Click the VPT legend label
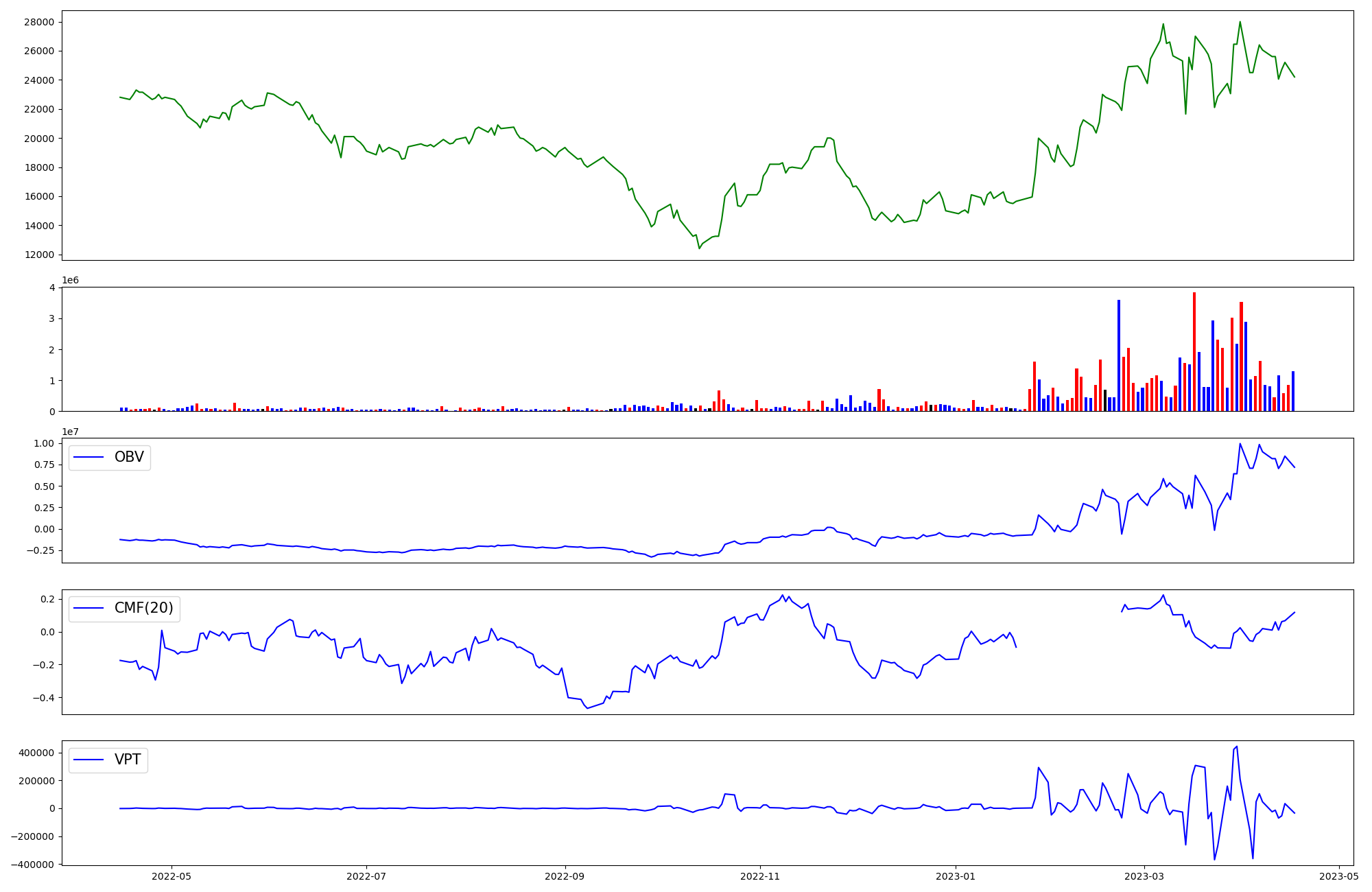 [x=128, y=760]
